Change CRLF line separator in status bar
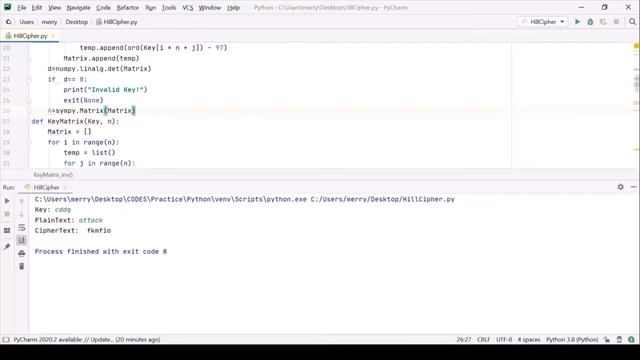Viewport: 640px width, 360px height. point(484,340)
